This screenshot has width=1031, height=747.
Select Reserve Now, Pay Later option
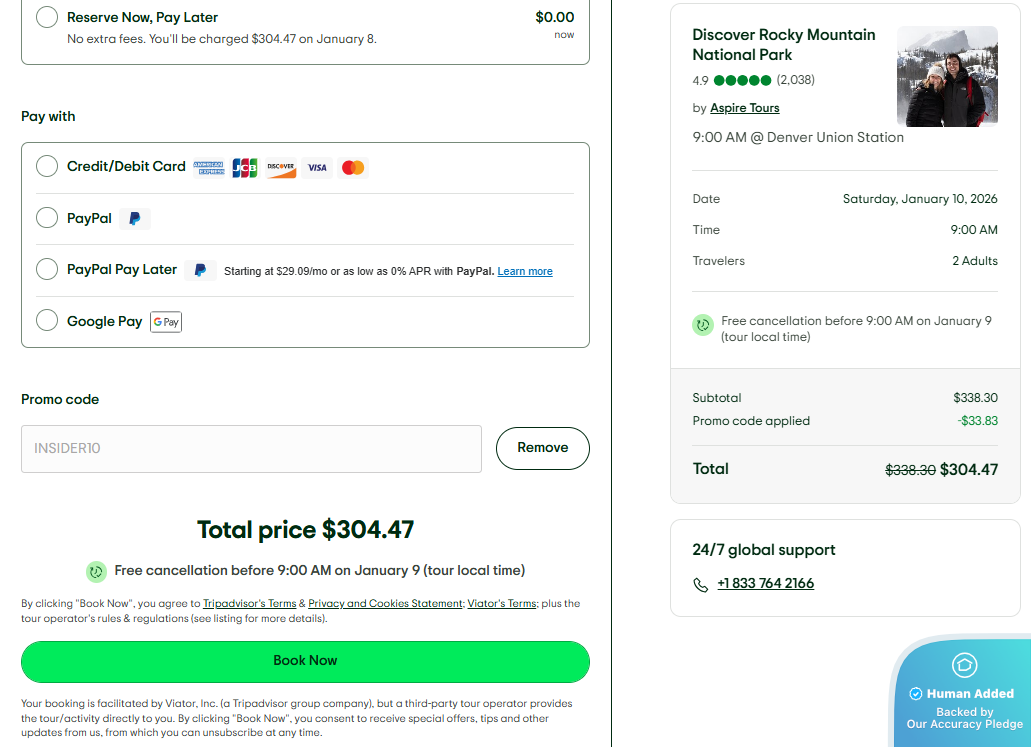tap(47, 17)
